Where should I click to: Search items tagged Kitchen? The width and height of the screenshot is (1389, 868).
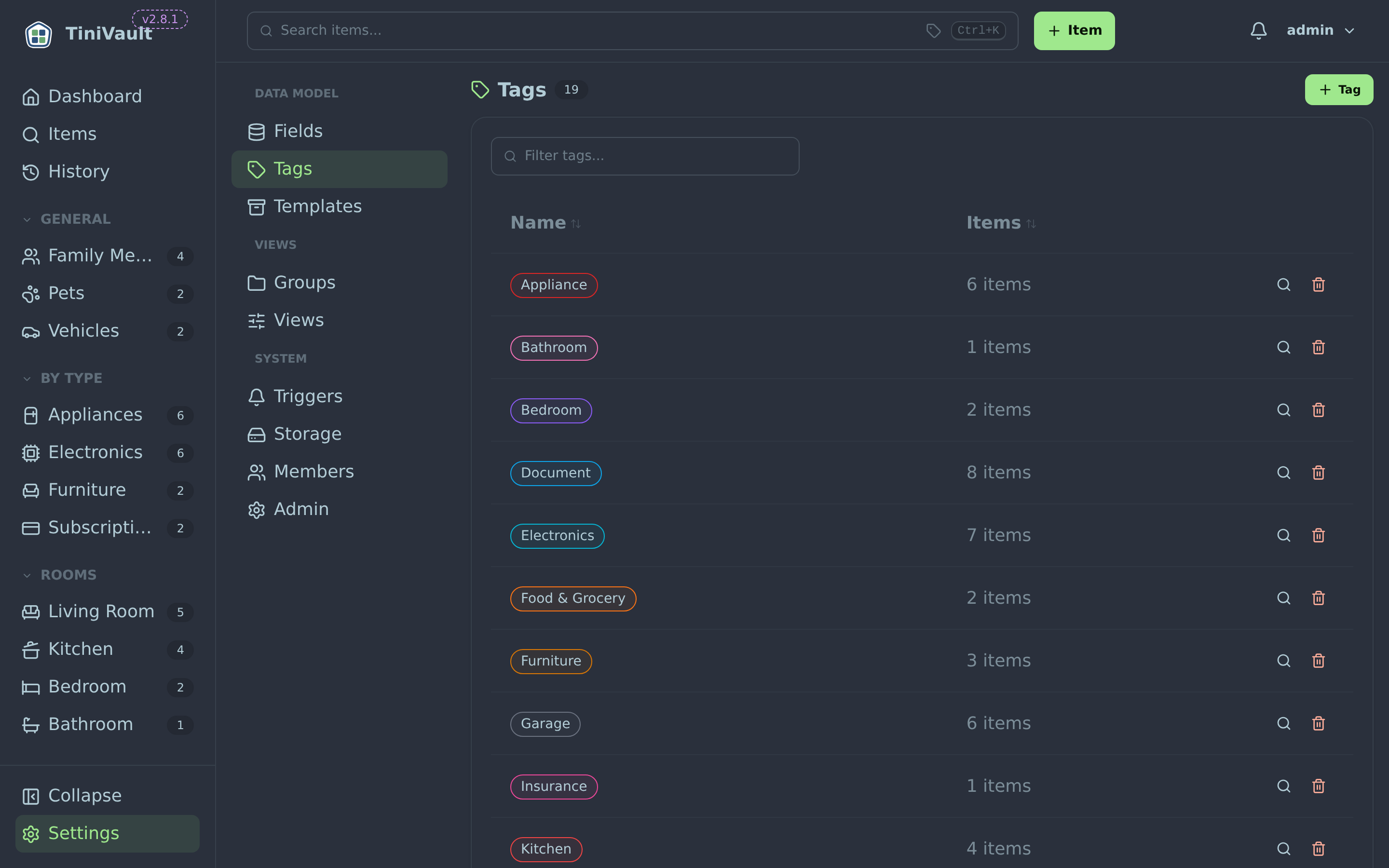(1283, 849)
